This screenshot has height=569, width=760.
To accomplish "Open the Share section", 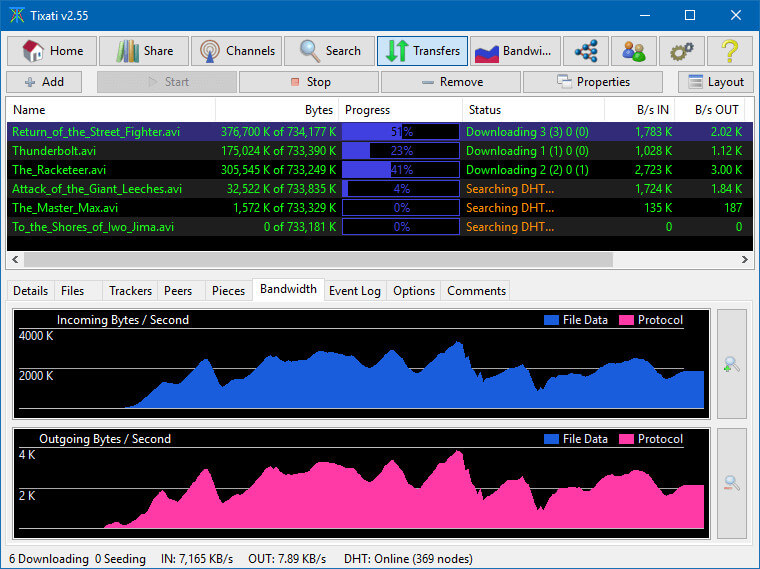I will [x=144, y=51].
